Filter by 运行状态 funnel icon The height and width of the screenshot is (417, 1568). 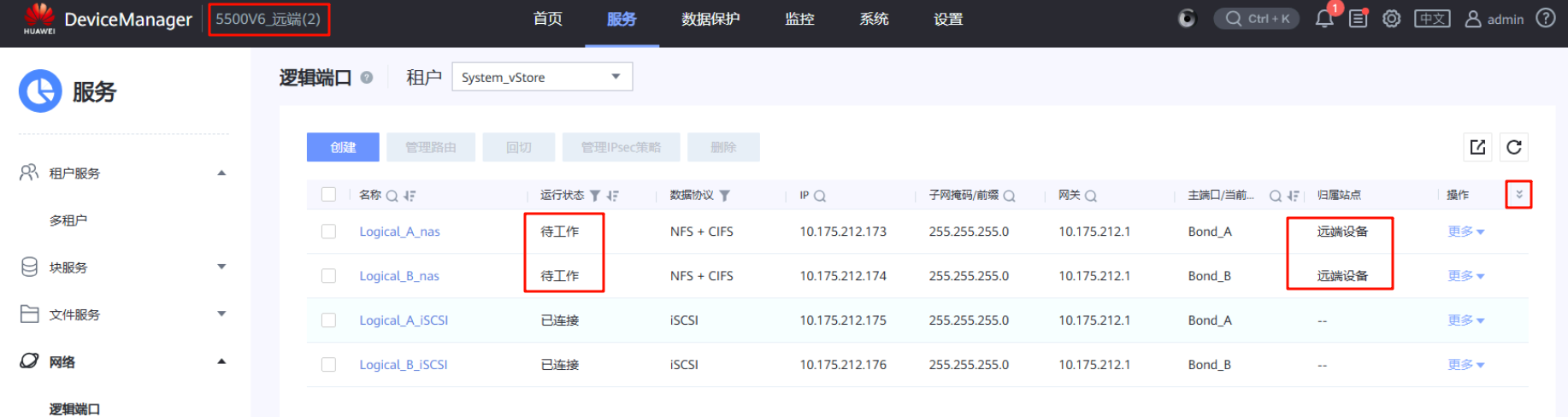pyautogui.click(x=595, y=196)
